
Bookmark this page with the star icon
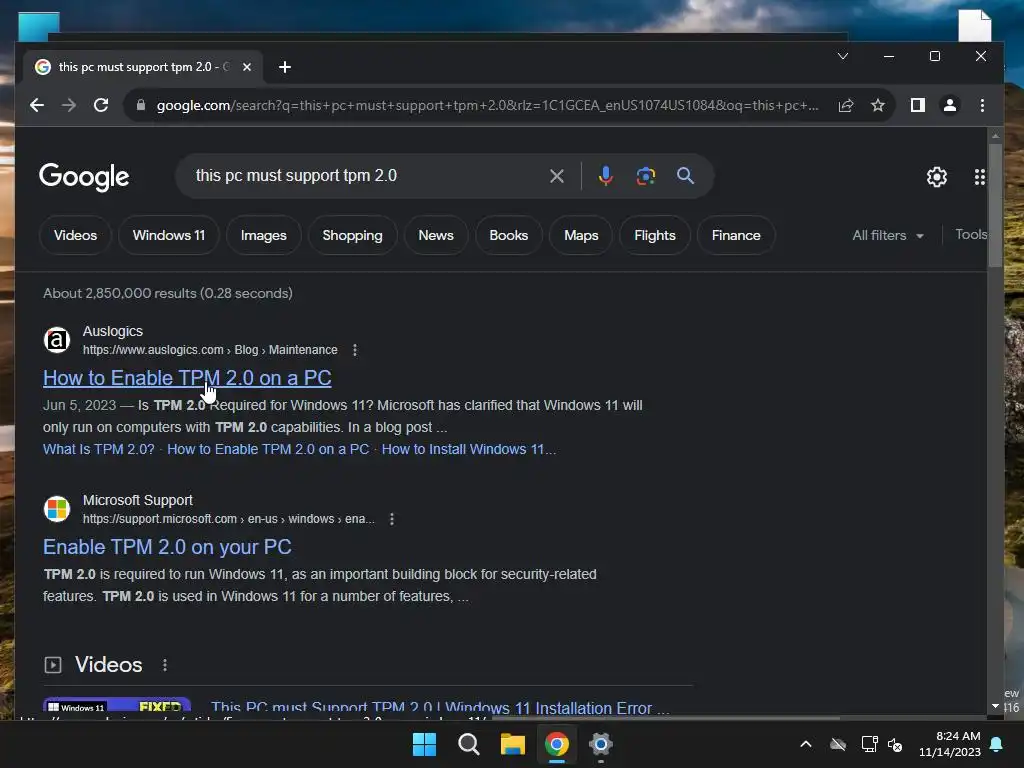(878, 105)
